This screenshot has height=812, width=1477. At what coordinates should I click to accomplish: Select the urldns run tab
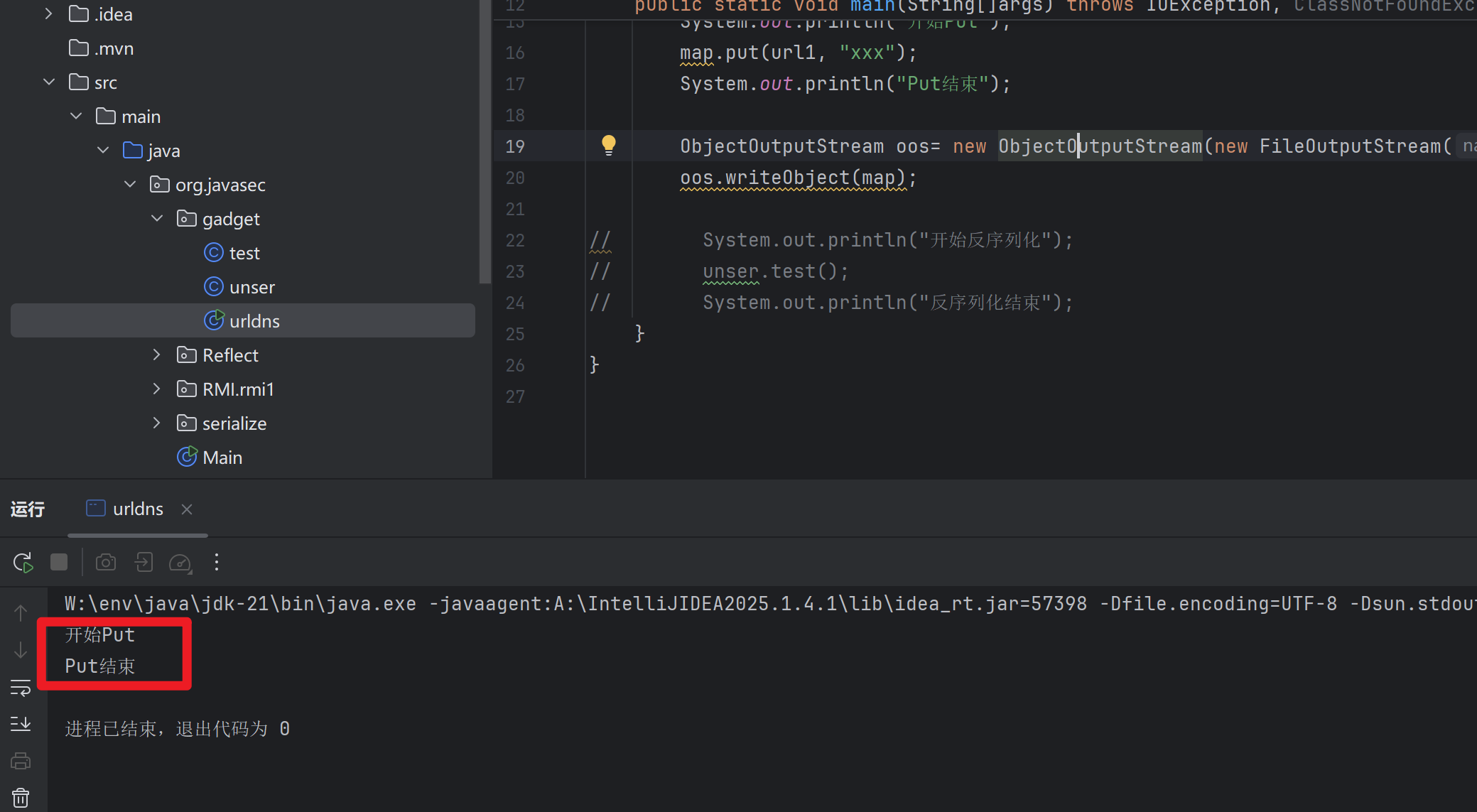point(137,509)
